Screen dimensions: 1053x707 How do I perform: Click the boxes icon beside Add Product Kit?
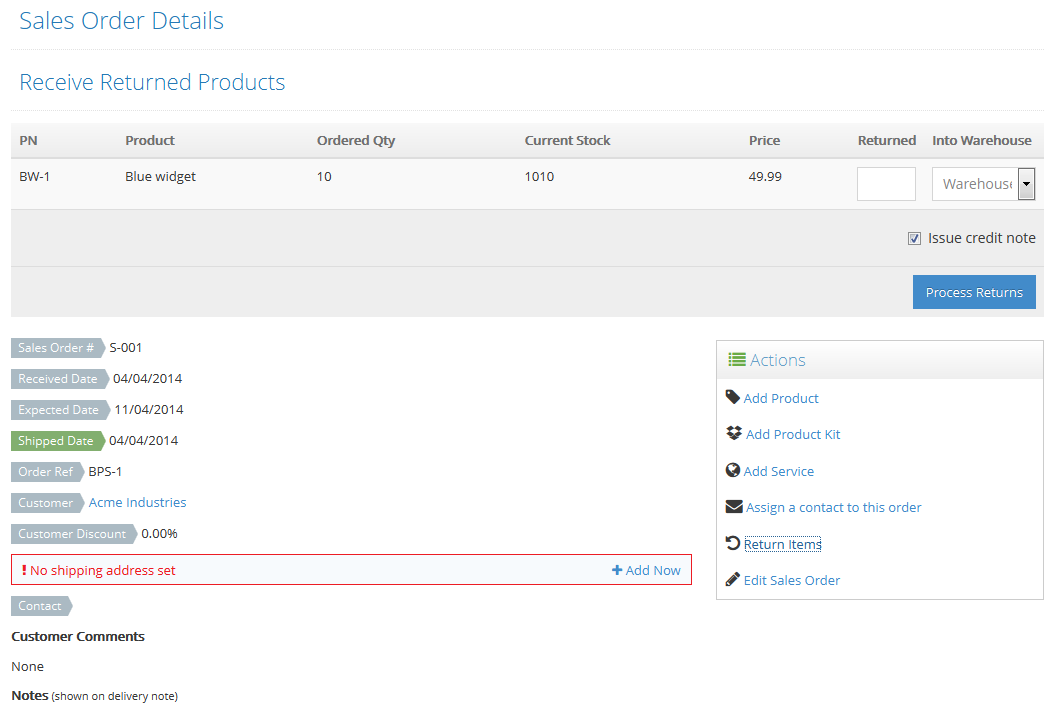[x=733, y=433]
